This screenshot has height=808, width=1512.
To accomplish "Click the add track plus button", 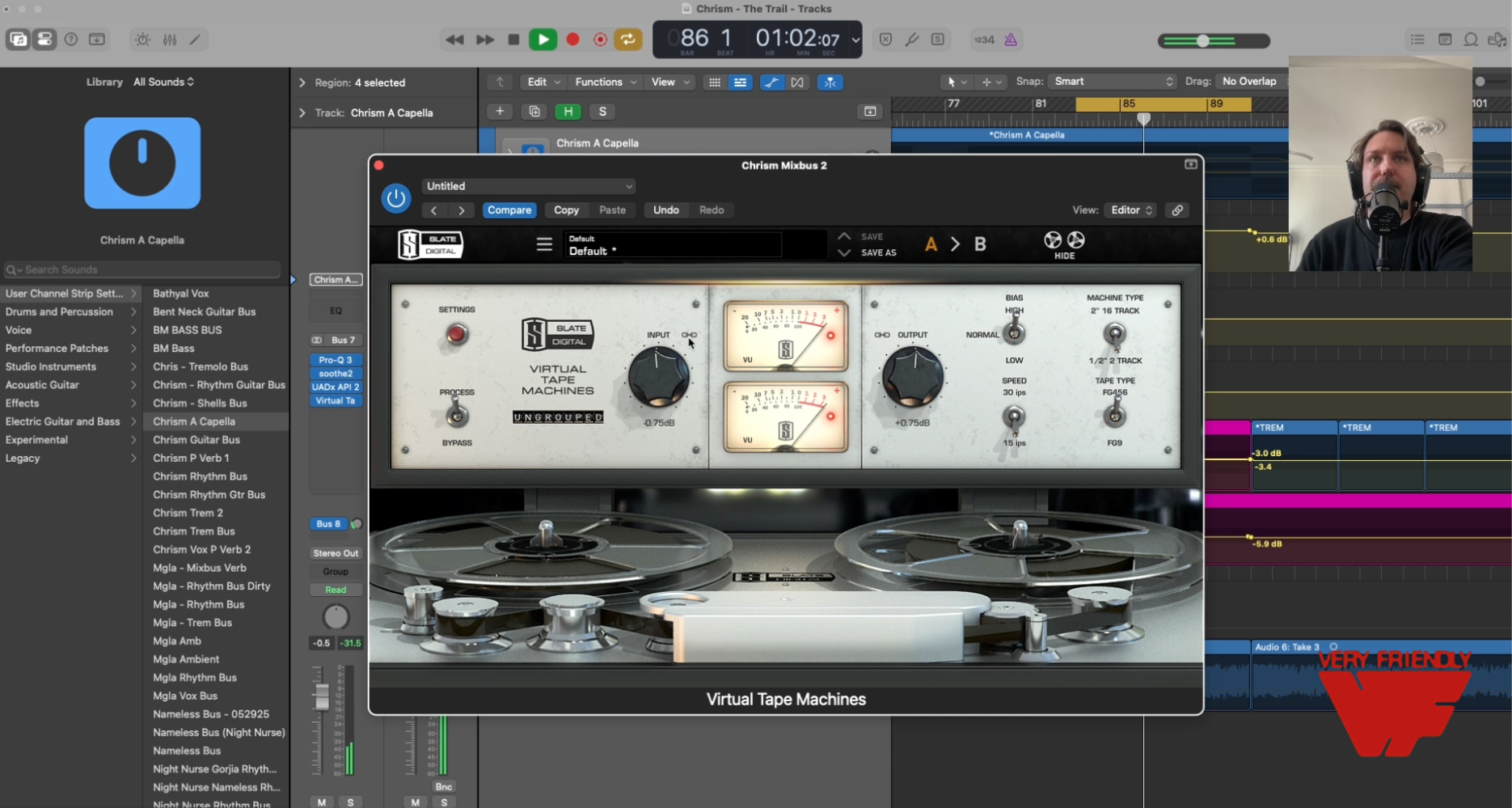I will point(500,112).
